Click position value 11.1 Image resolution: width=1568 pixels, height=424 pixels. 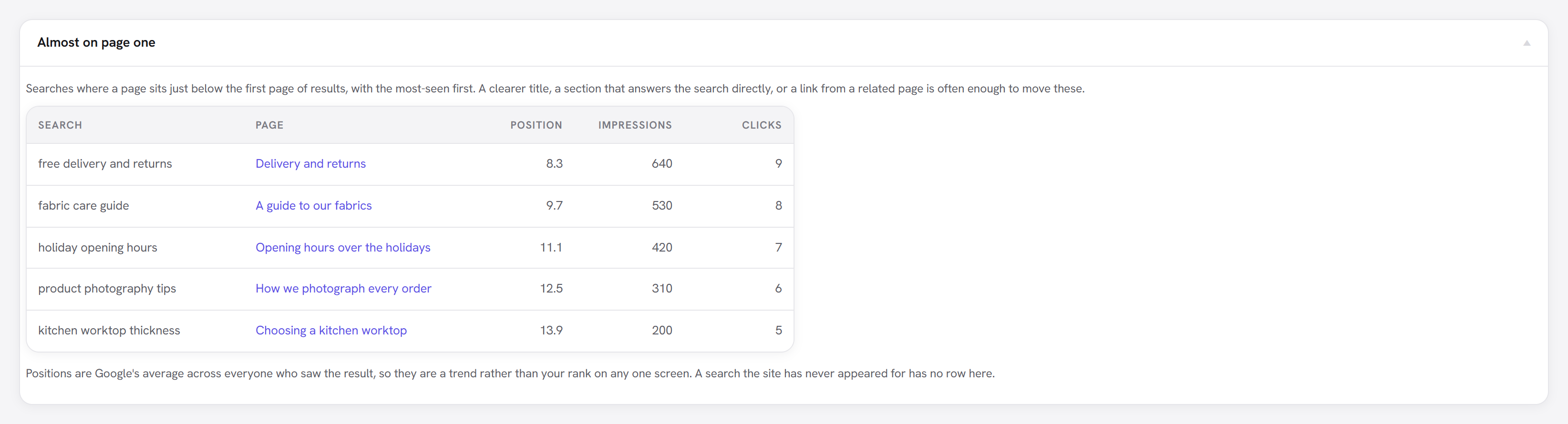pyautogui.click(x=551, y=248)
